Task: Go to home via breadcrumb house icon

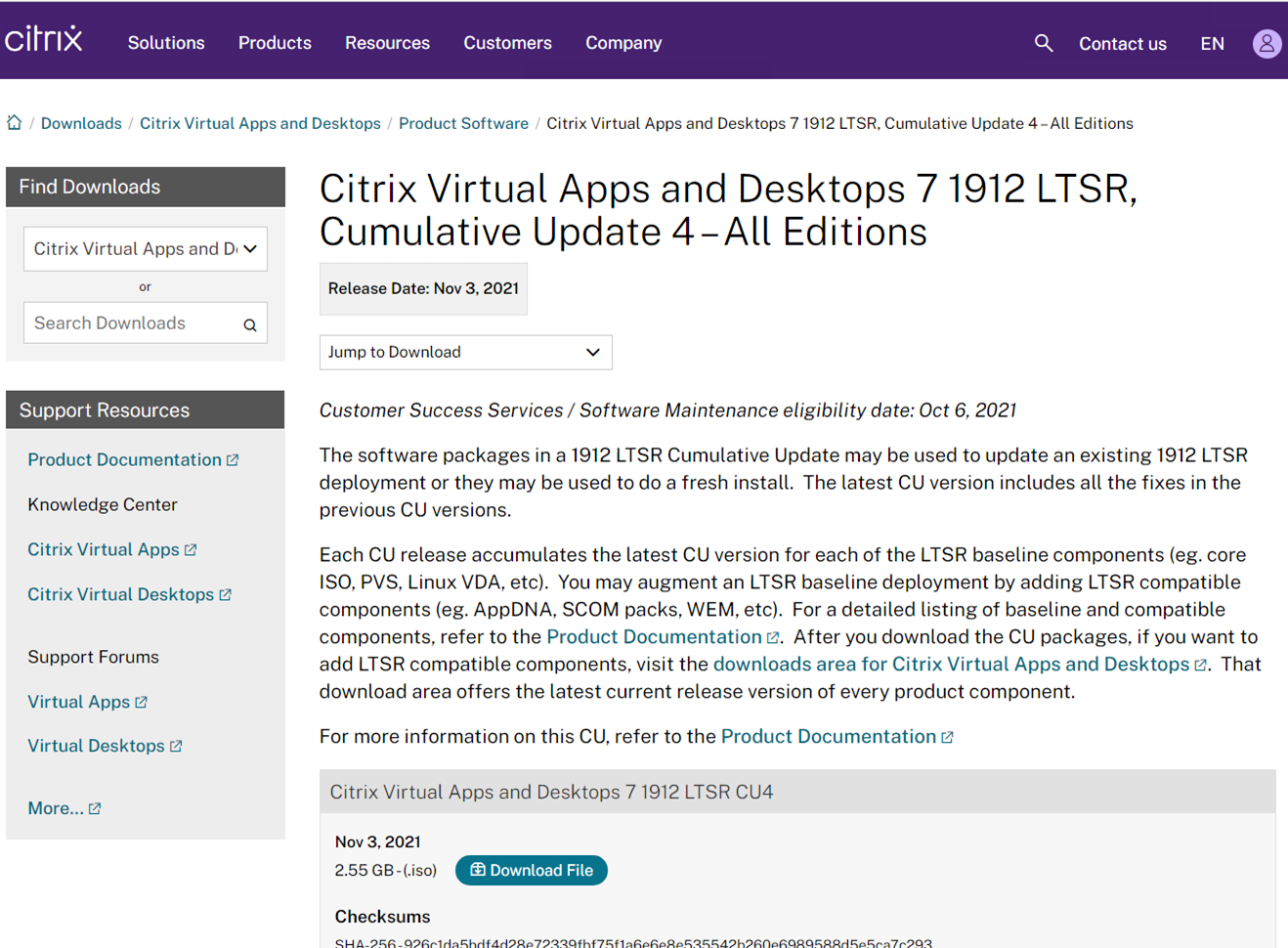Action: point(15,123)
